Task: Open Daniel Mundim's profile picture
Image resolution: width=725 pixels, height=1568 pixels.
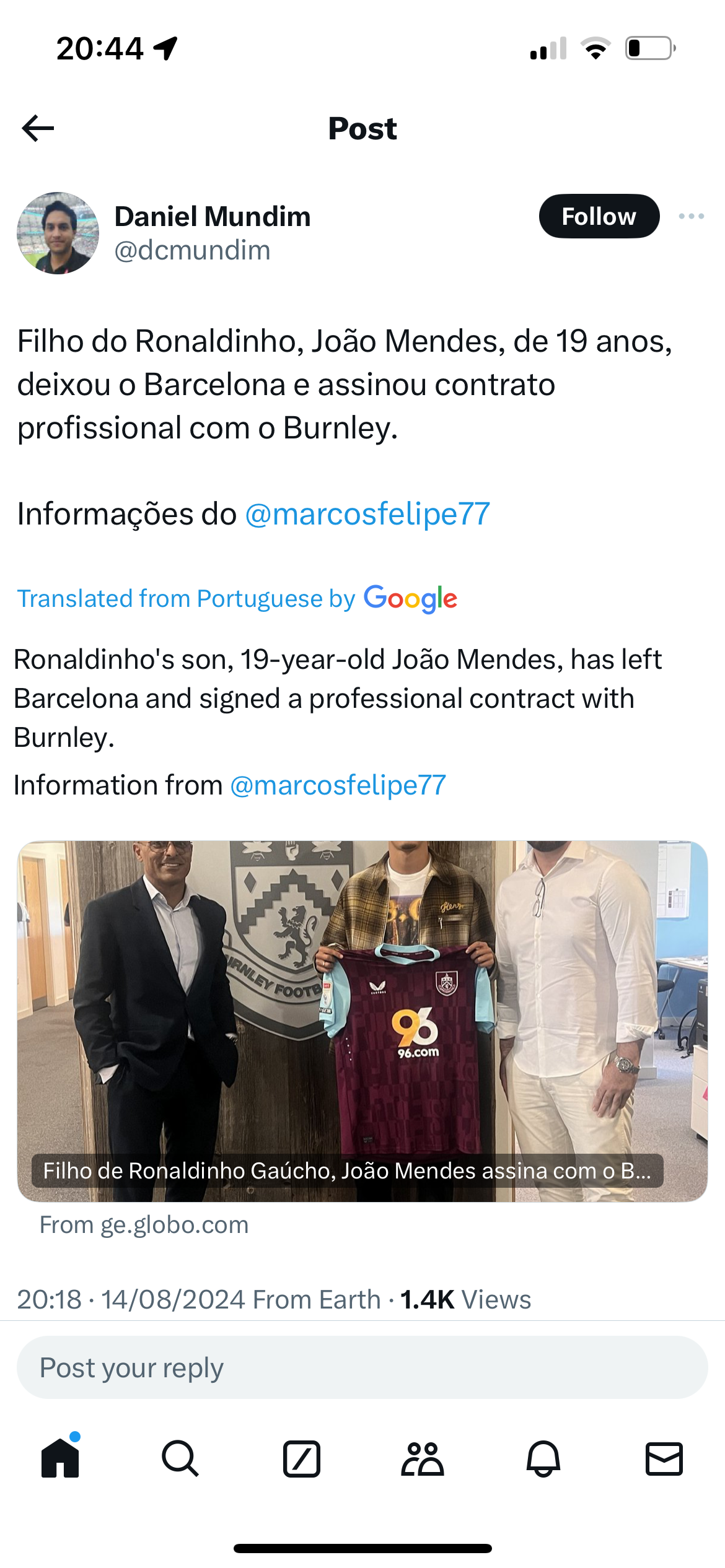Action: click(58, 233)
